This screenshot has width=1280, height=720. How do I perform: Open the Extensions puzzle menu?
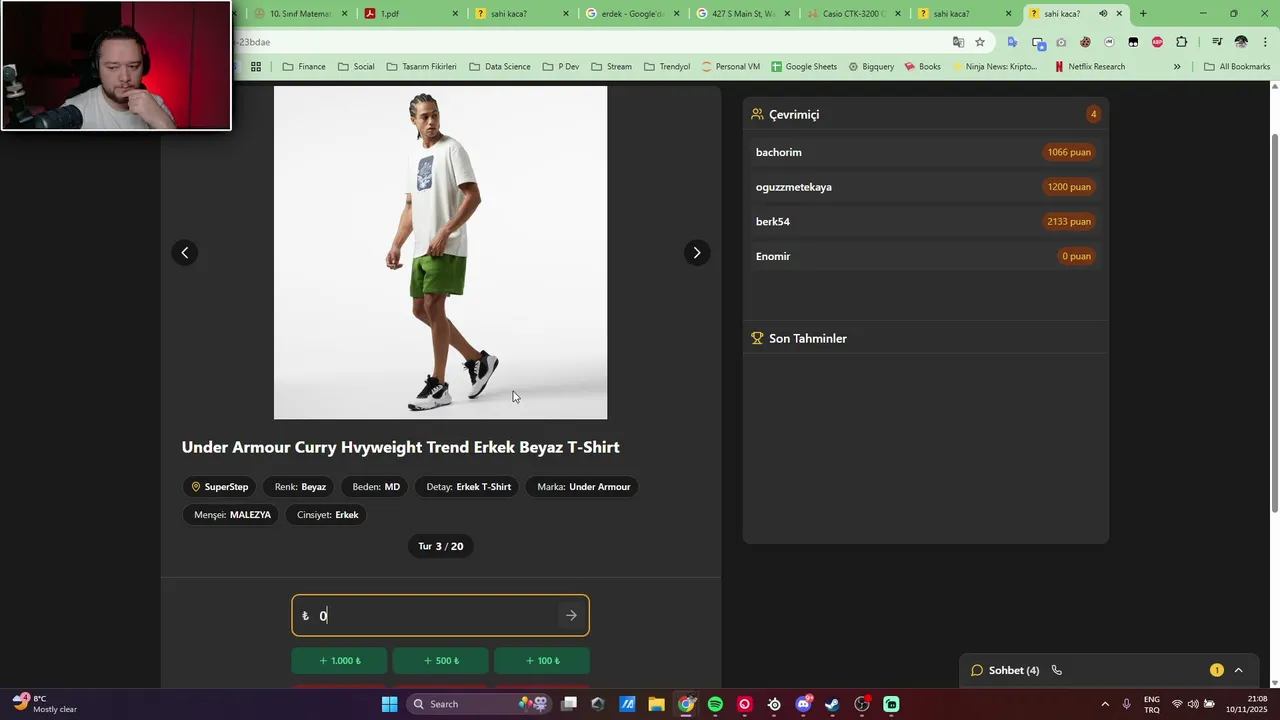point(1182,42)
